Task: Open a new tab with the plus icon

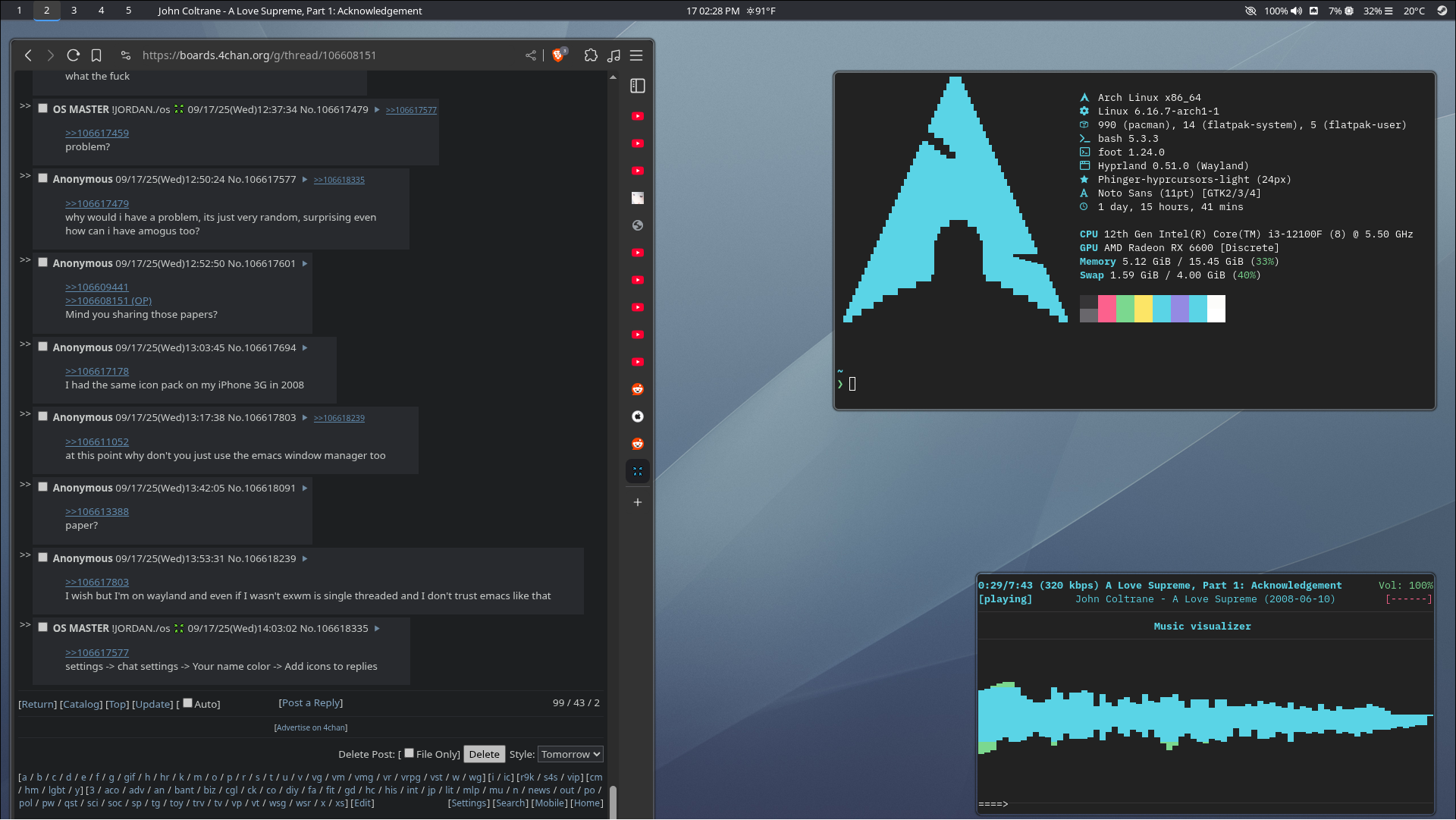Action: pos(638,502)
